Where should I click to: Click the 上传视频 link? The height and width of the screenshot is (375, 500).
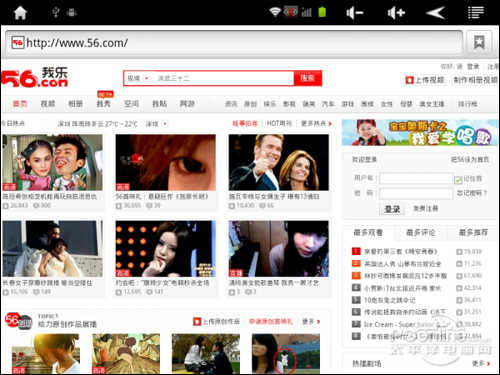coord(430,80)
